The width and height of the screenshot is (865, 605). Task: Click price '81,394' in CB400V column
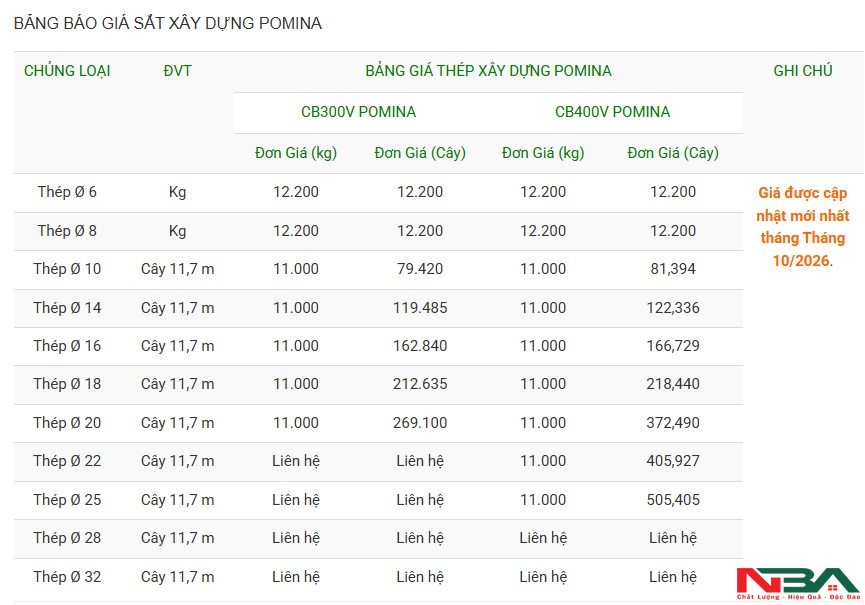click(x=673, y=269)
